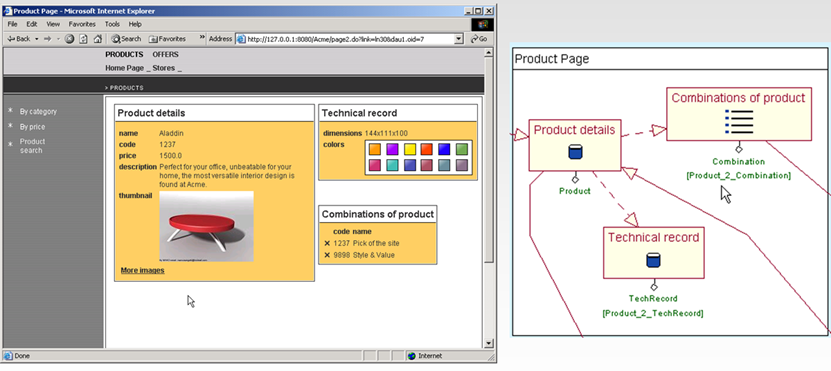Open the View menu
Image resolution: width=831 pixels, height=371 pixels.
tap(53, 24)
